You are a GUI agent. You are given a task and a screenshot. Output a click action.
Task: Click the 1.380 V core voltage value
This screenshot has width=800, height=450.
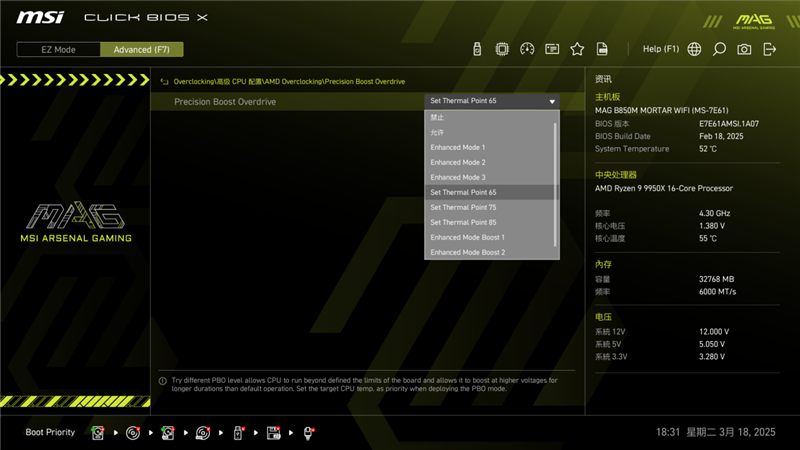coord(712,226)
